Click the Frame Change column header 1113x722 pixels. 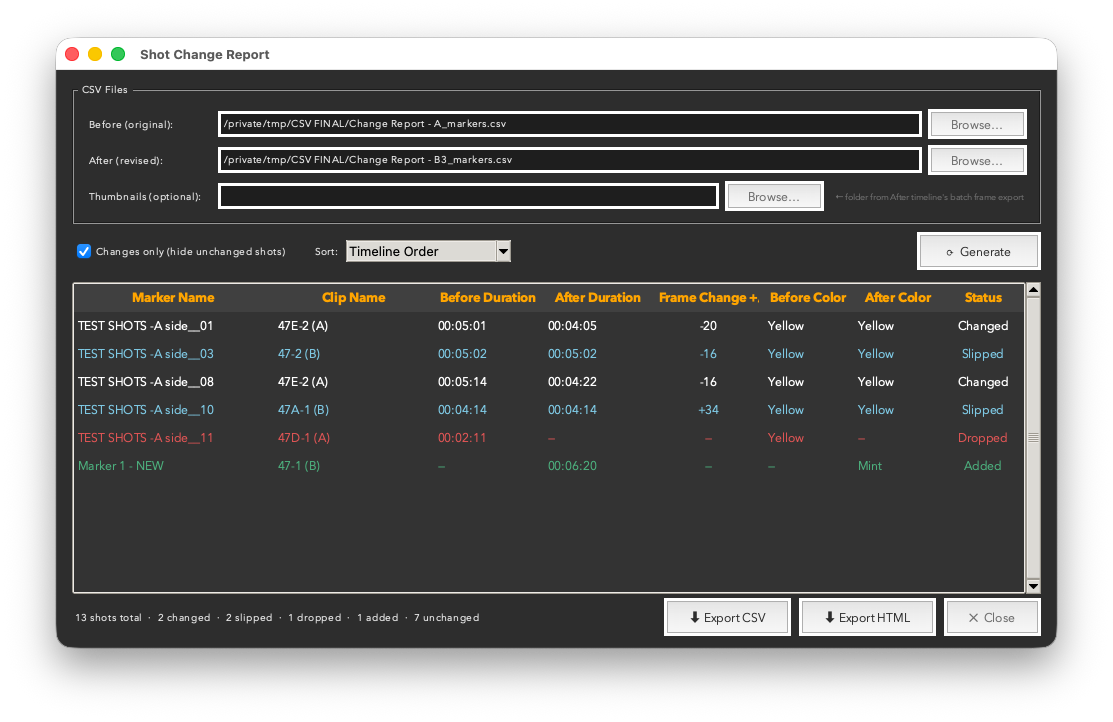pos(708,297)
